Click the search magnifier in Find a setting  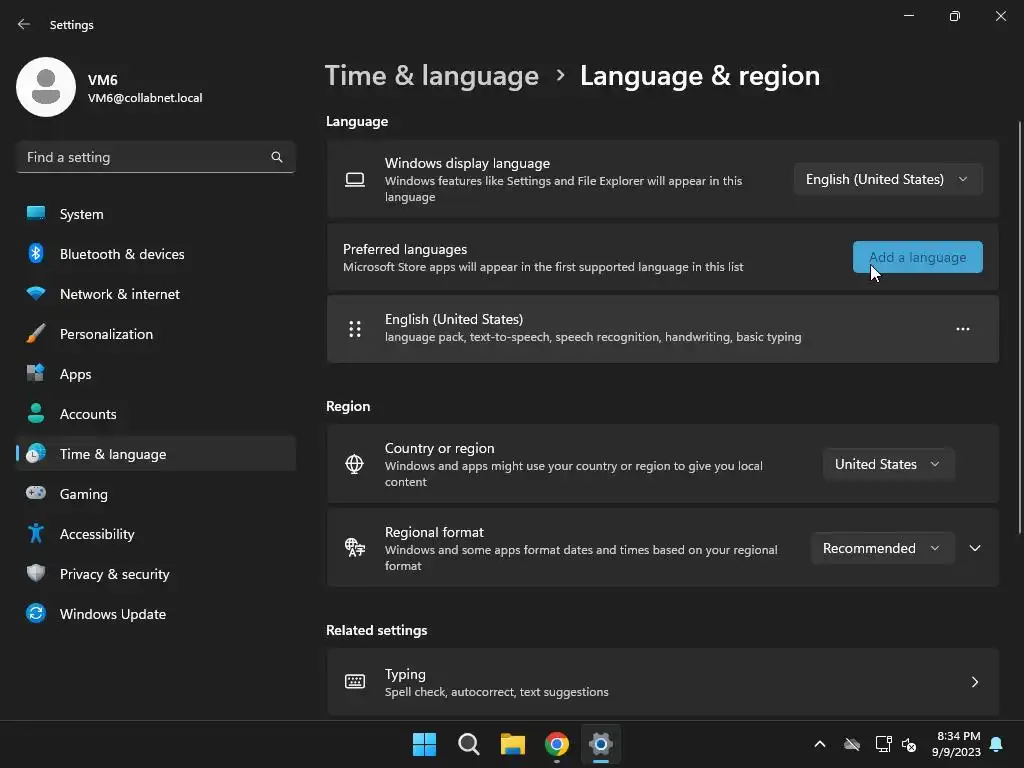click(277, 157)
